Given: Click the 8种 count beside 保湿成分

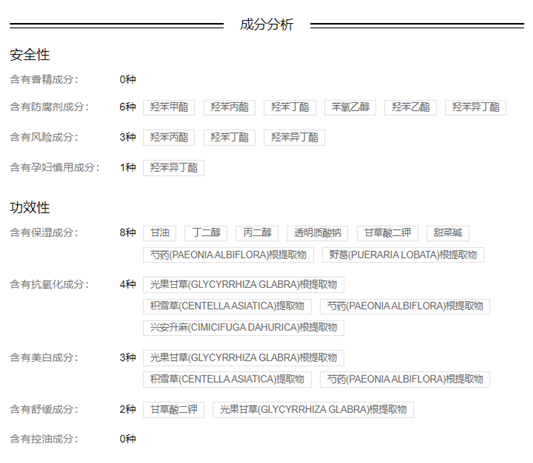Looking at the screenshot, I should click(128, 233).
